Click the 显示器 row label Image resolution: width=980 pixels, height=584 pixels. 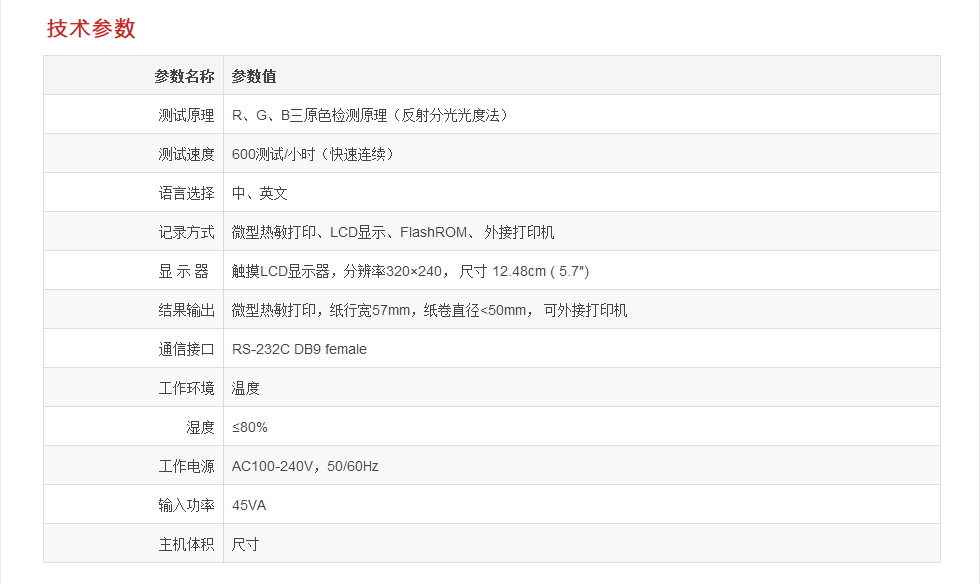[184, 271]
